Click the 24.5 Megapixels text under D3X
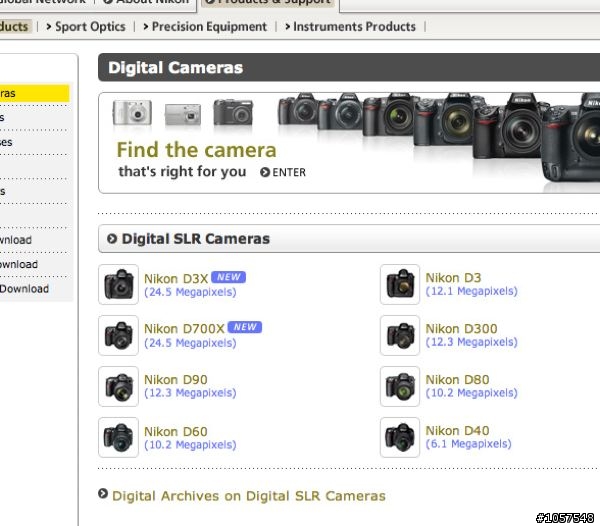The height and width of the screenshot is (526, 600). coord(190,292)
